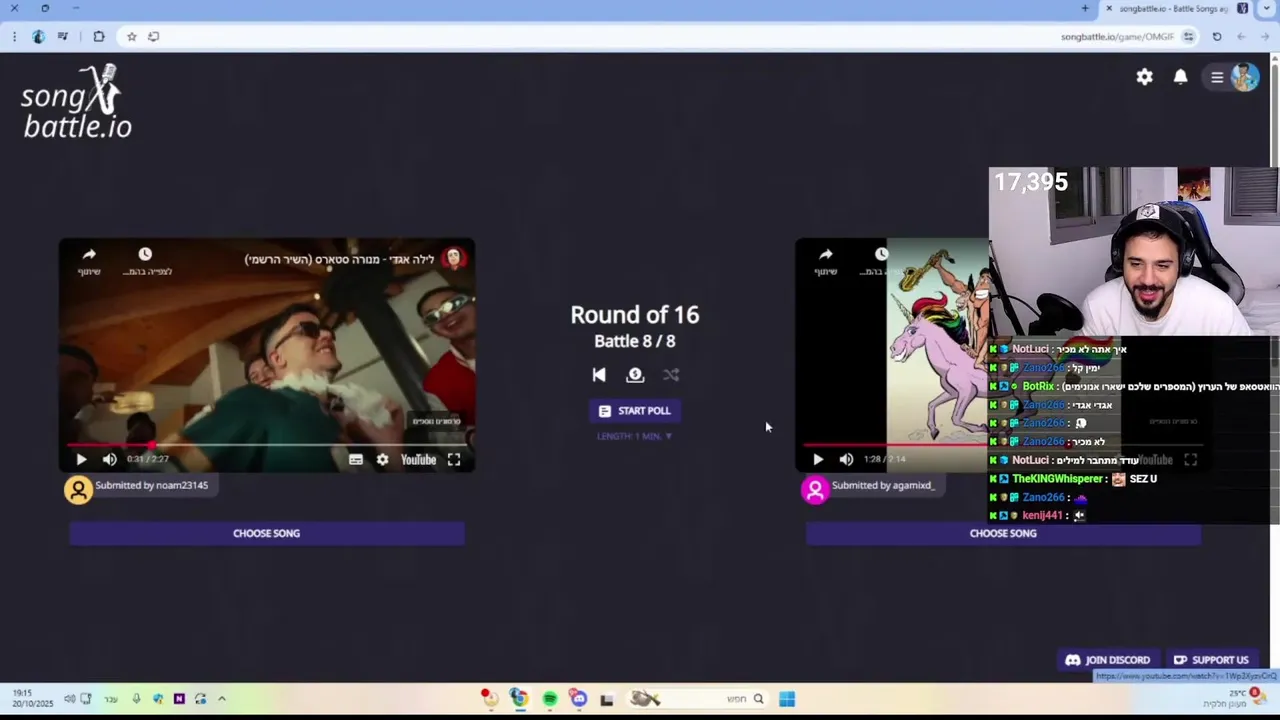Open the left video's Hebrew title link

click(340, 260)
